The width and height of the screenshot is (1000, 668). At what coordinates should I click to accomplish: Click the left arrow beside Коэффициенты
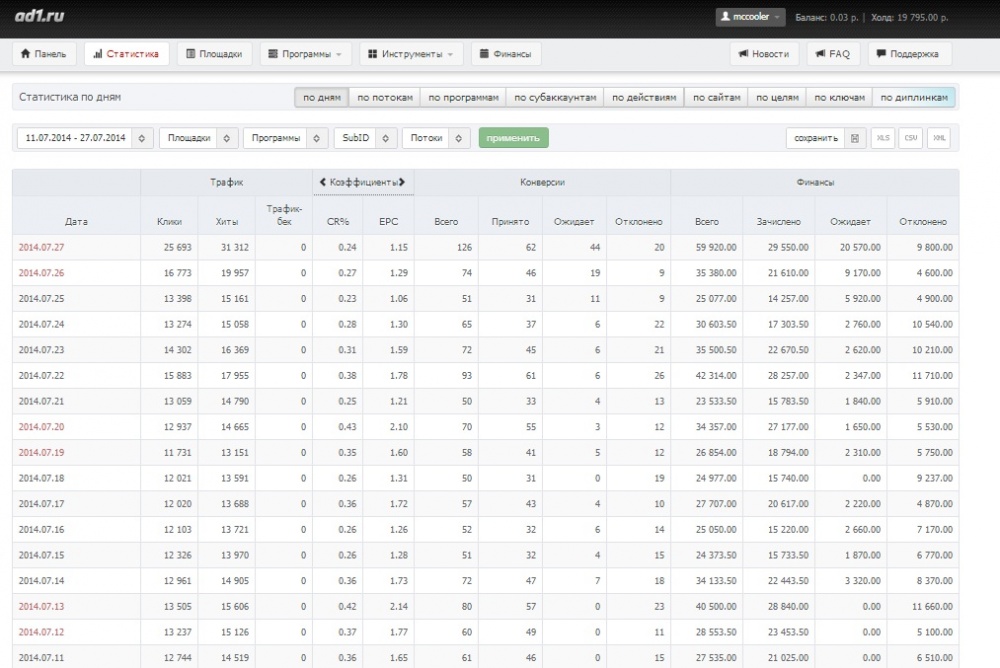tap(323, 182)
